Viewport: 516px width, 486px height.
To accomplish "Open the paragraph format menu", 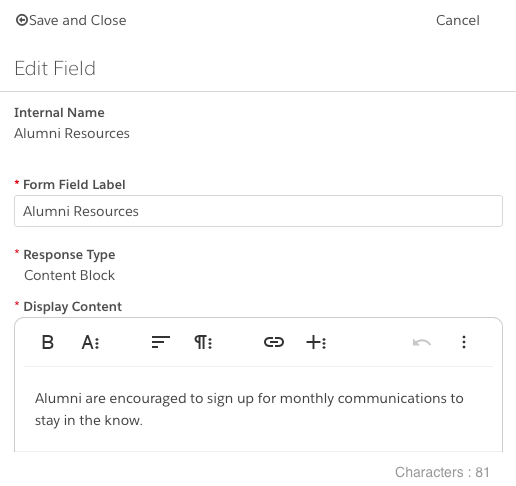I will [203, 342].
